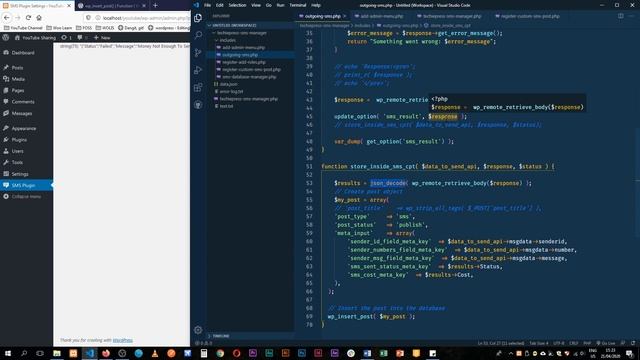Screen dimensions: 640x360
Task: Click the Go Live status bar button
Action: 605,343
